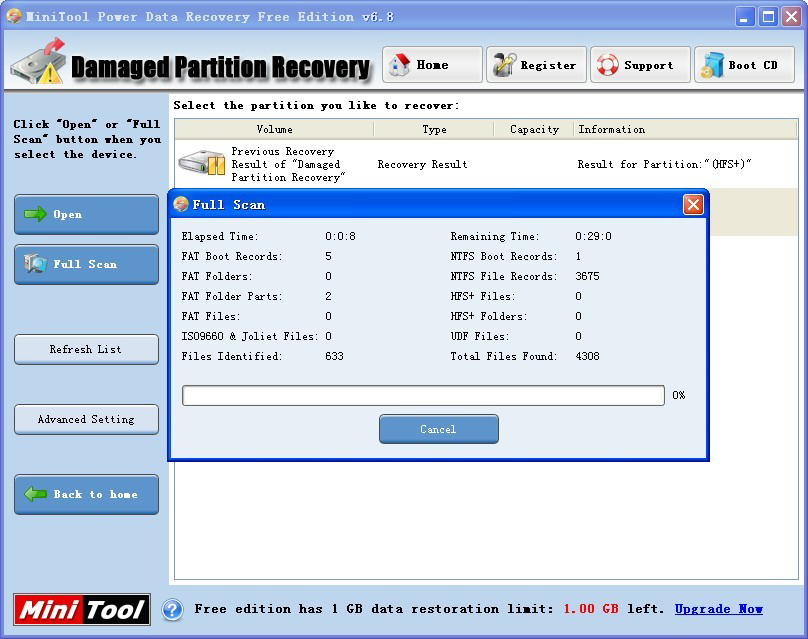Close the Full Scan dialog

point(693,204)
